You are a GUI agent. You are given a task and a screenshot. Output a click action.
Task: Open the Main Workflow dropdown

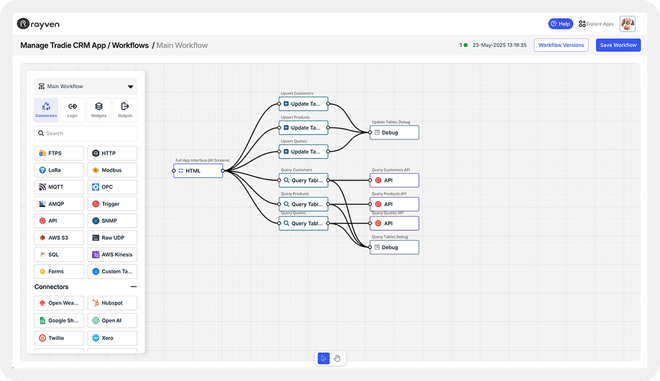[x=86, y=86]
